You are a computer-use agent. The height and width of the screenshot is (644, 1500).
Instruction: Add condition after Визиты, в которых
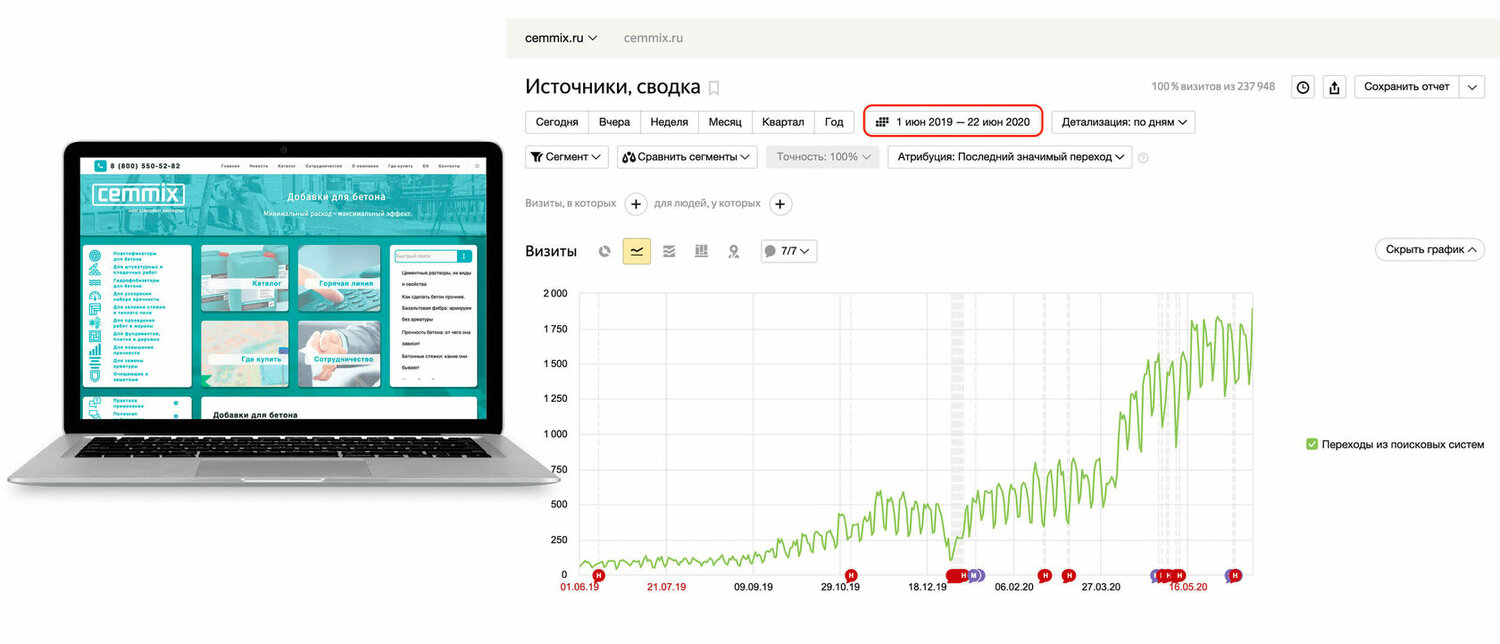pyautogui.click(x=636, y=204)
